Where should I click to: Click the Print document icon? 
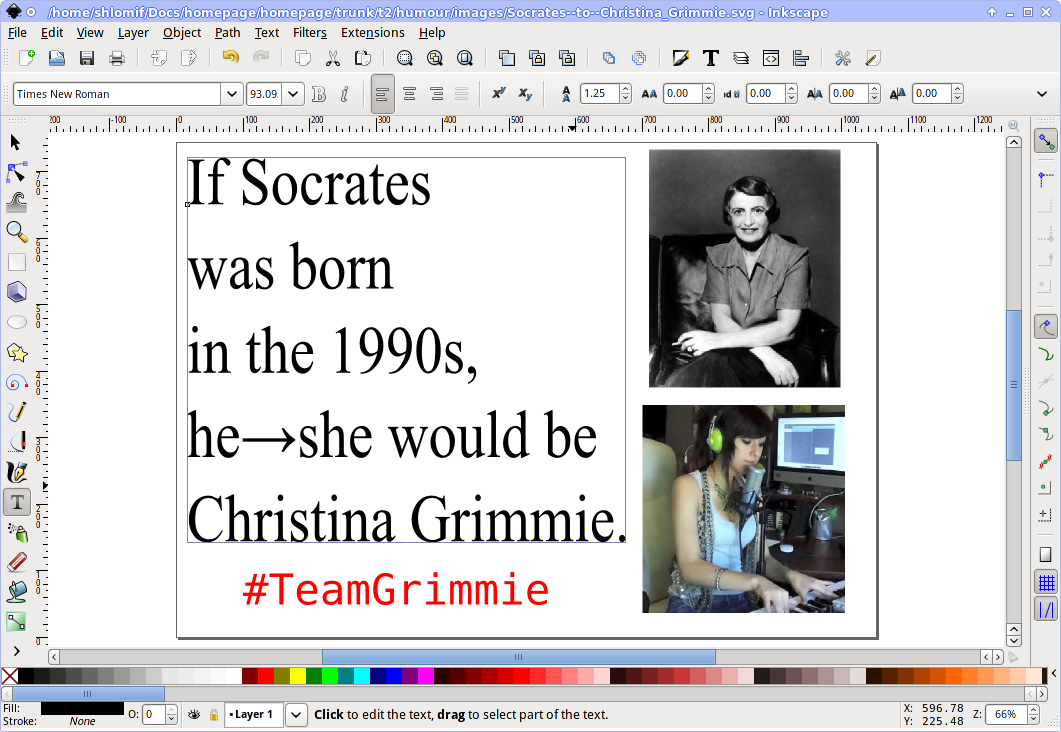[116, 58]
